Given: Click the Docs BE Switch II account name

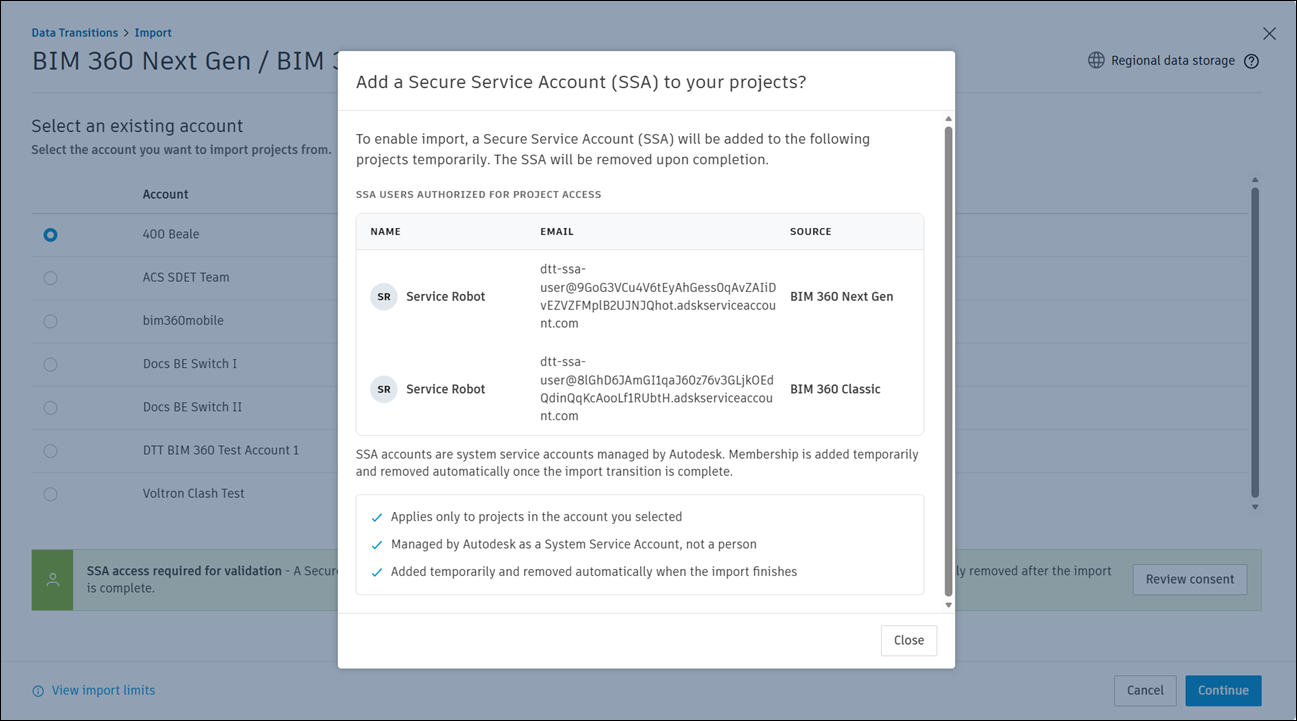Looking at the screenshot, I should (192, 407).
